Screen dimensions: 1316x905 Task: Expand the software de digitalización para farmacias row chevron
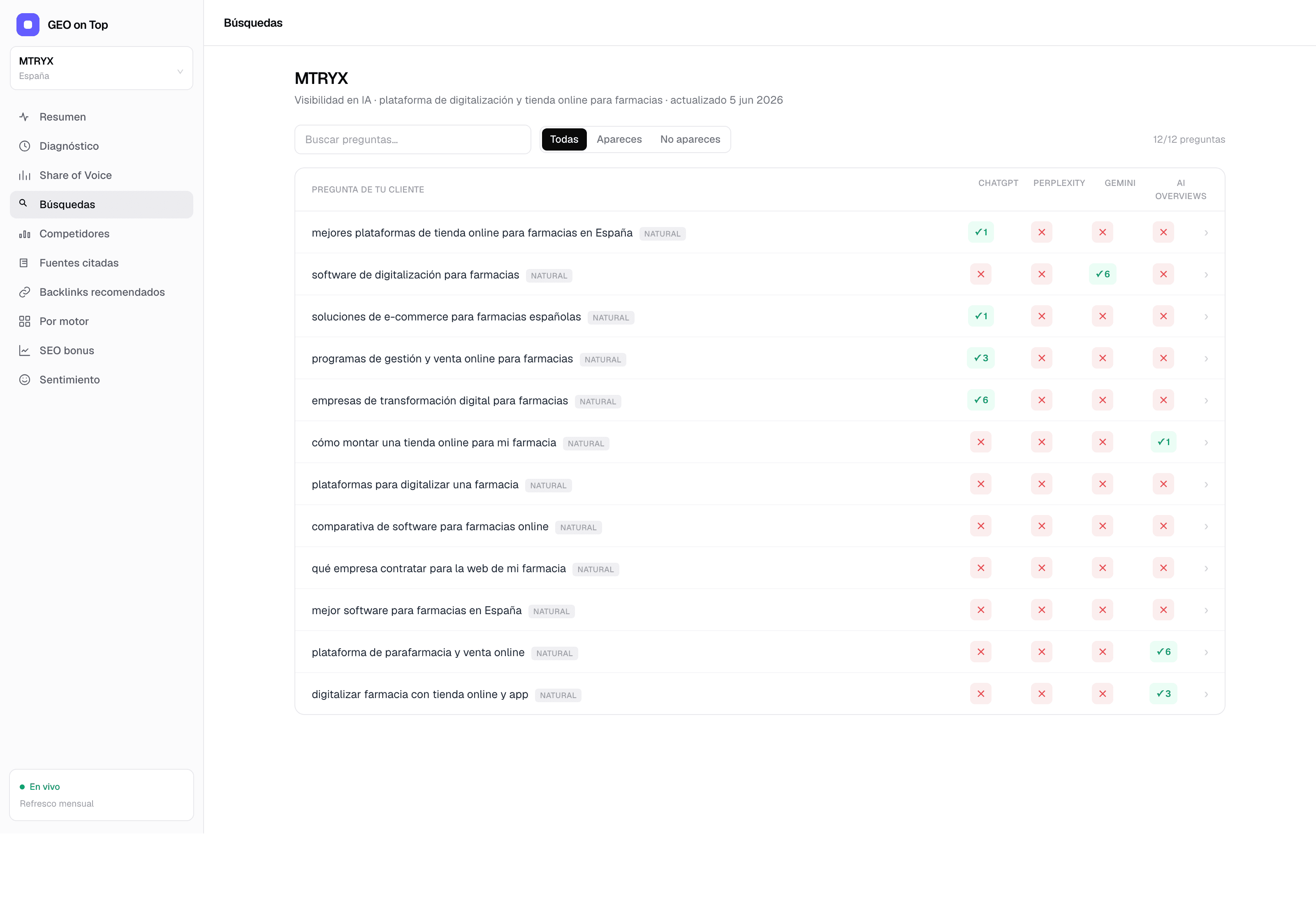pos(1206,274)
